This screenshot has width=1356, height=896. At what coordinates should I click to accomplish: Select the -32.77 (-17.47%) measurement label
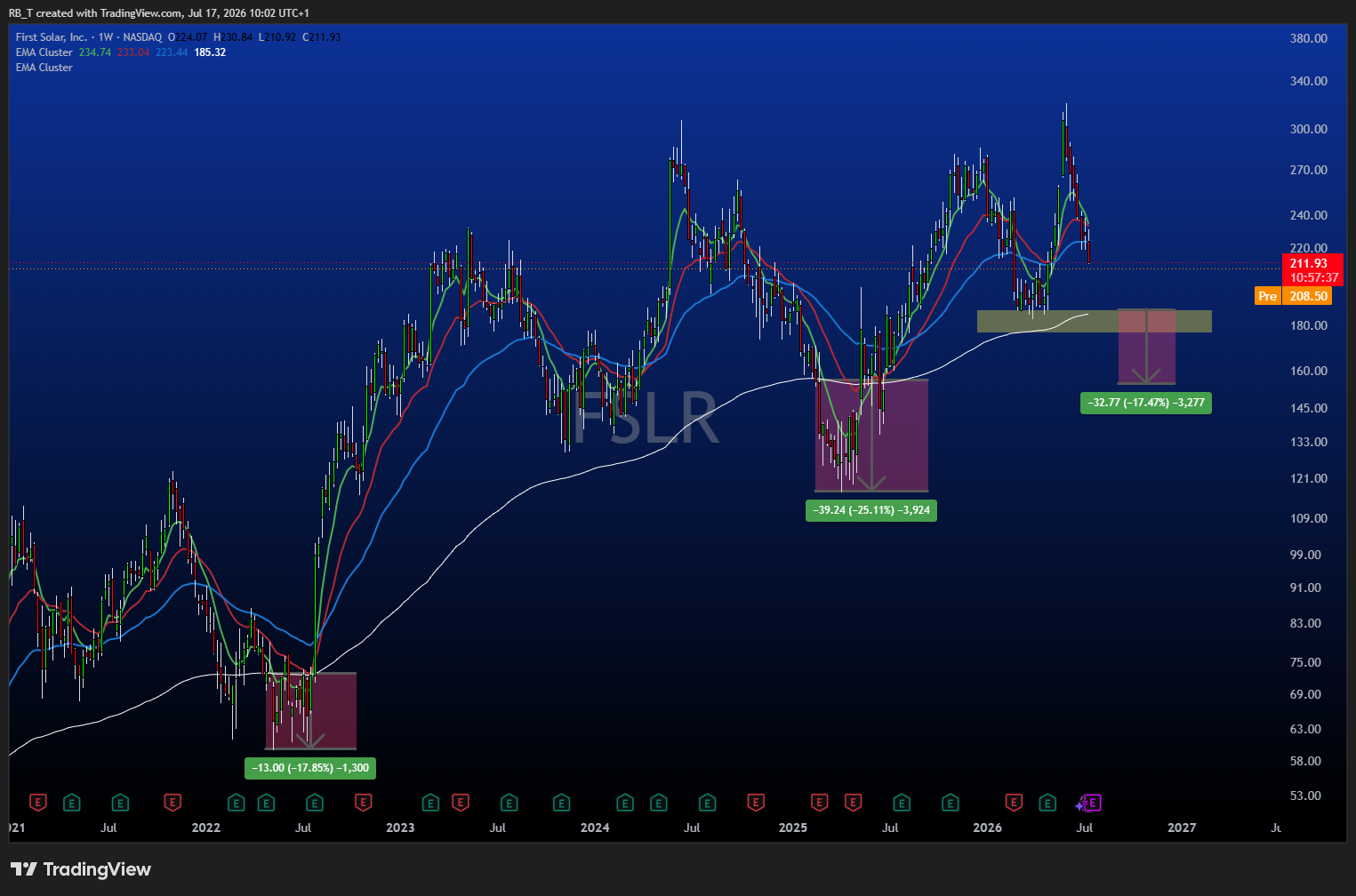pyautogui.click(x=1146, y=403)
